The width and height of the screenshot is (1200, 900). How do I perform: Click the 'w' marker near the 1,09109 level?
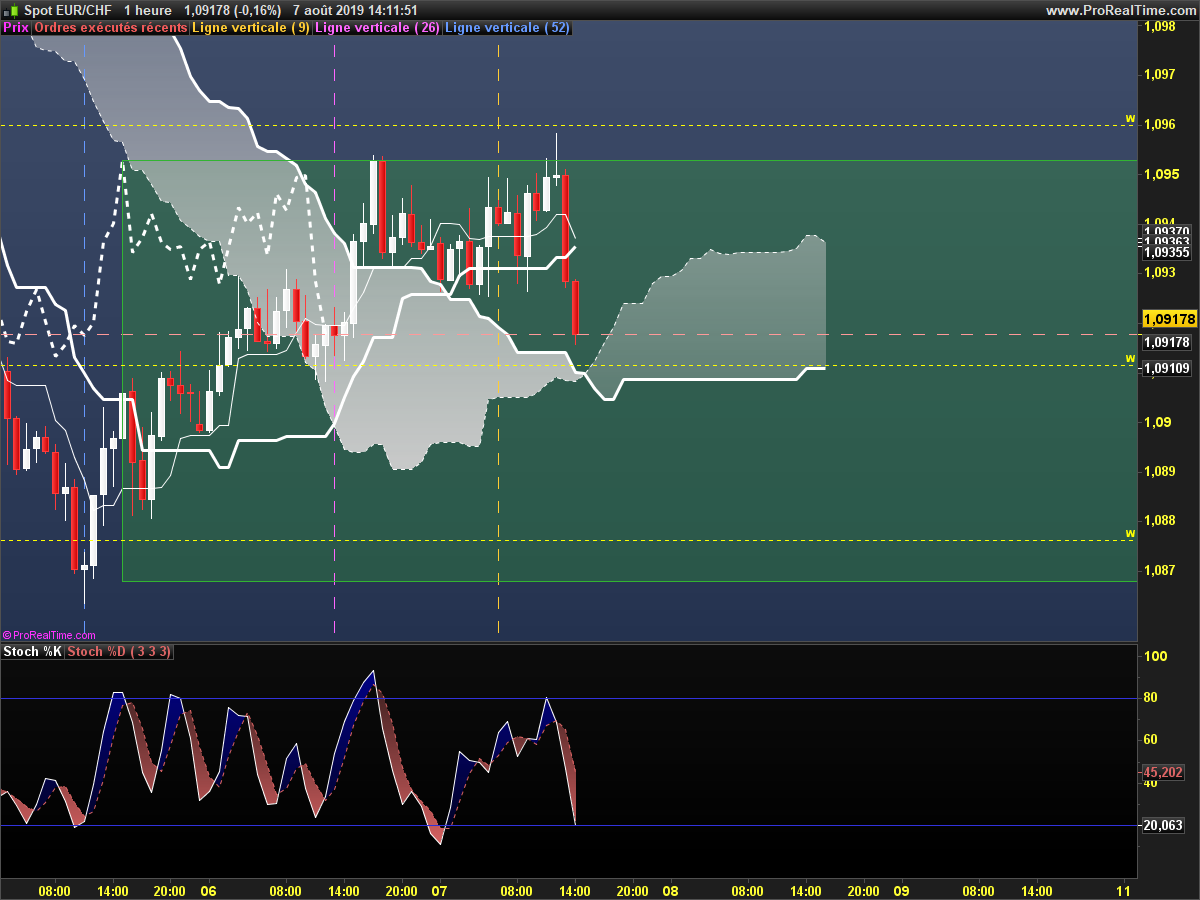[x=1130, y=357]
